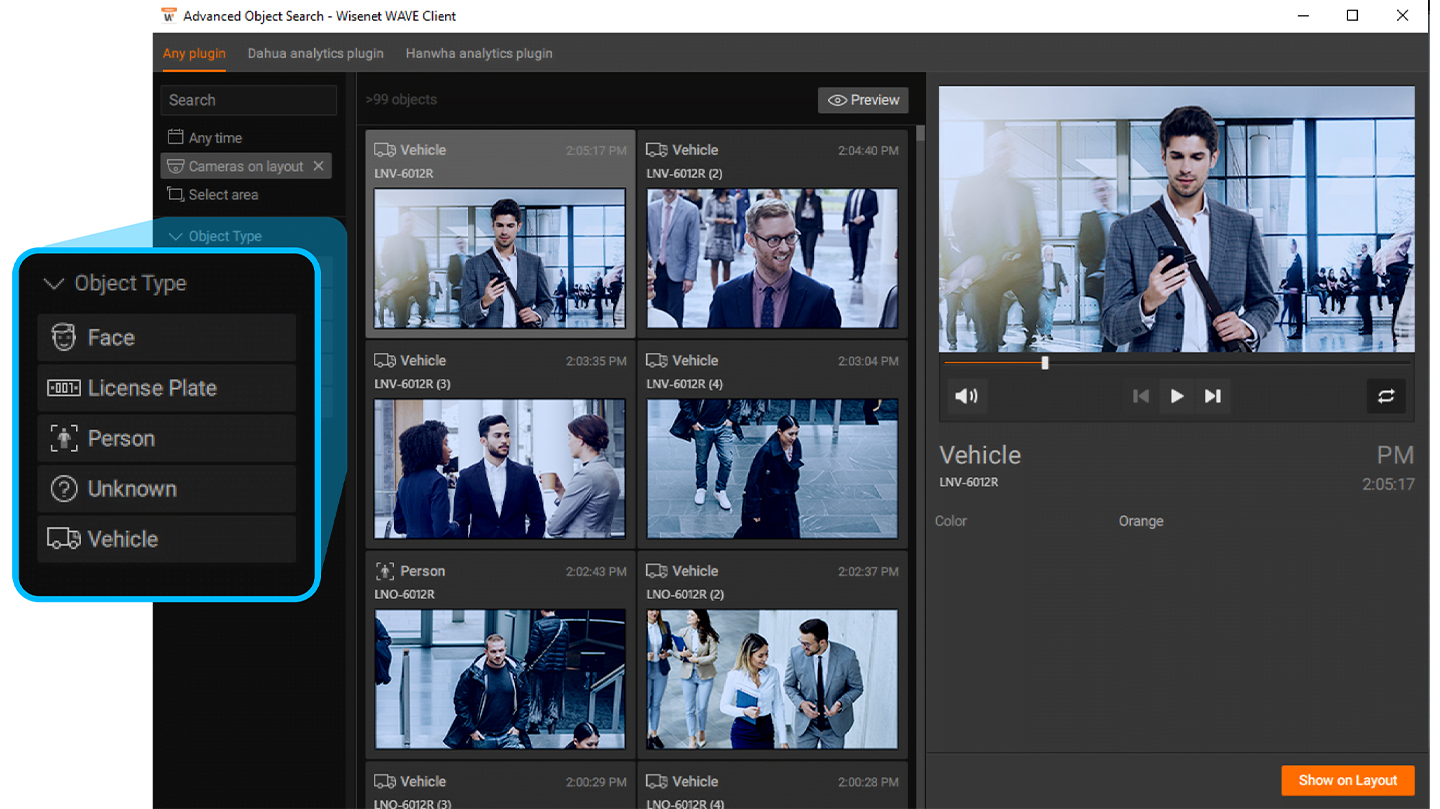Select the License Plate object type
This screenshot has height=809, width=1440.
coord(167,388)
